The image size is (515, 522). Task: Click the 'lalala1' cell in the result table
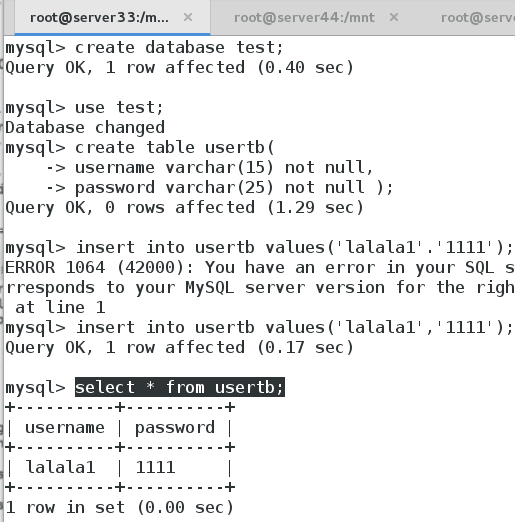coord(60,467)
